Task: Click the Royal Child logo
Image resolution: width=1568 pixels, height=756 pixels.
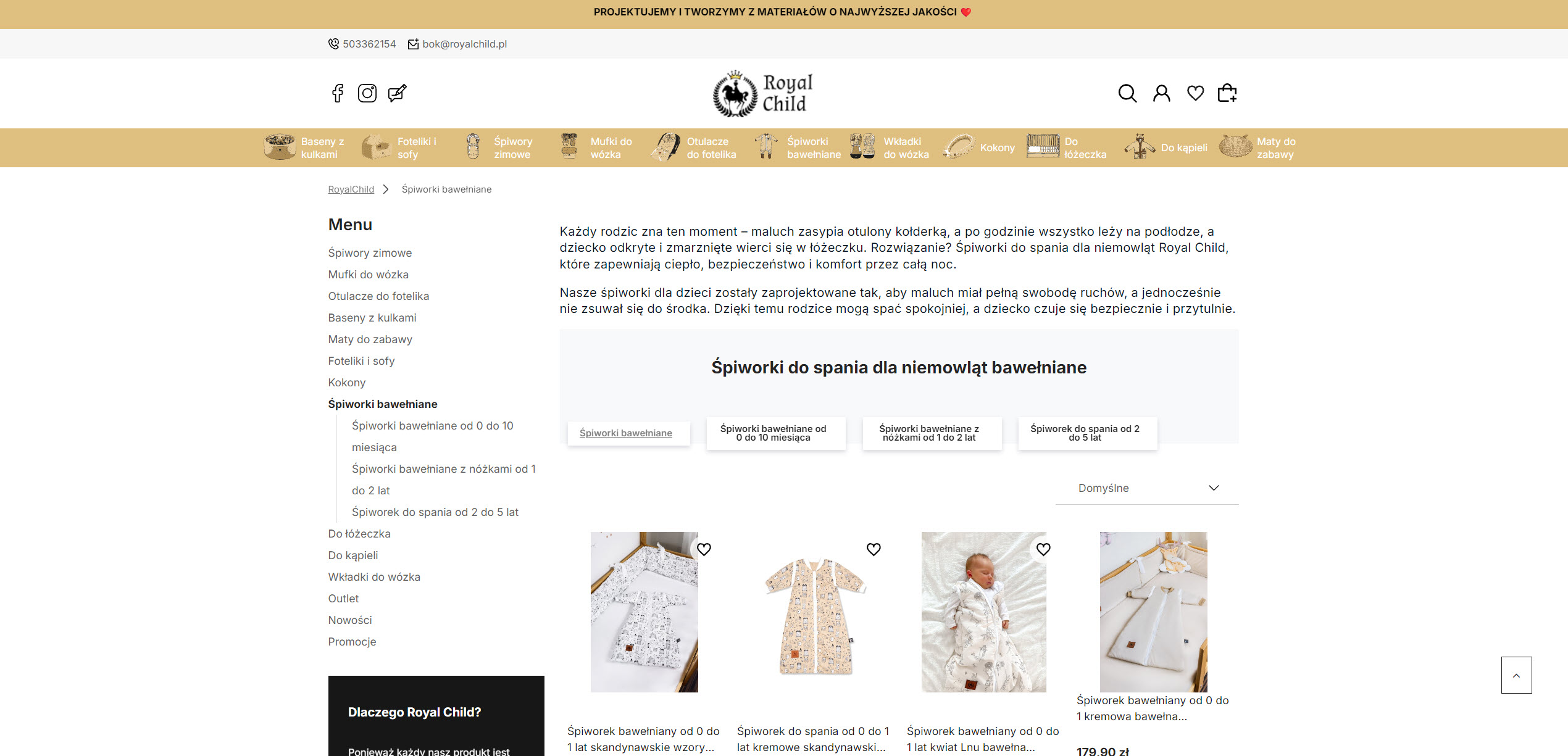Action: click(764, 94)
